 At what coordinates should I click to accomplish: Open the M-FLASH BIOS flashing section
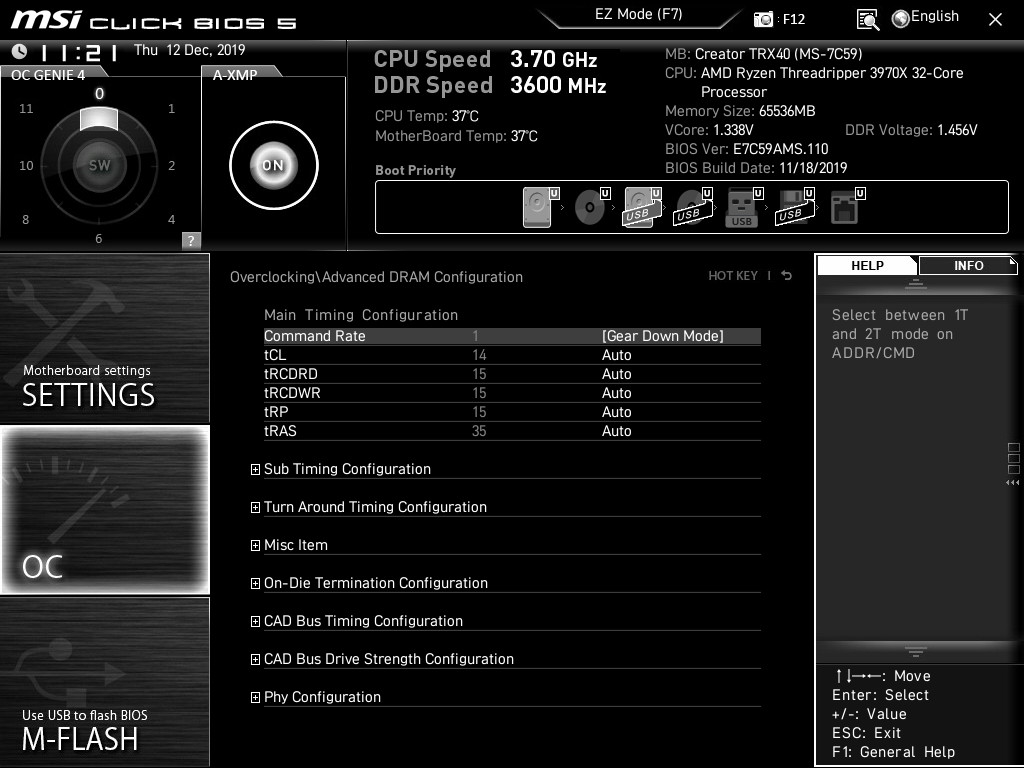click(x=104, y=682)
